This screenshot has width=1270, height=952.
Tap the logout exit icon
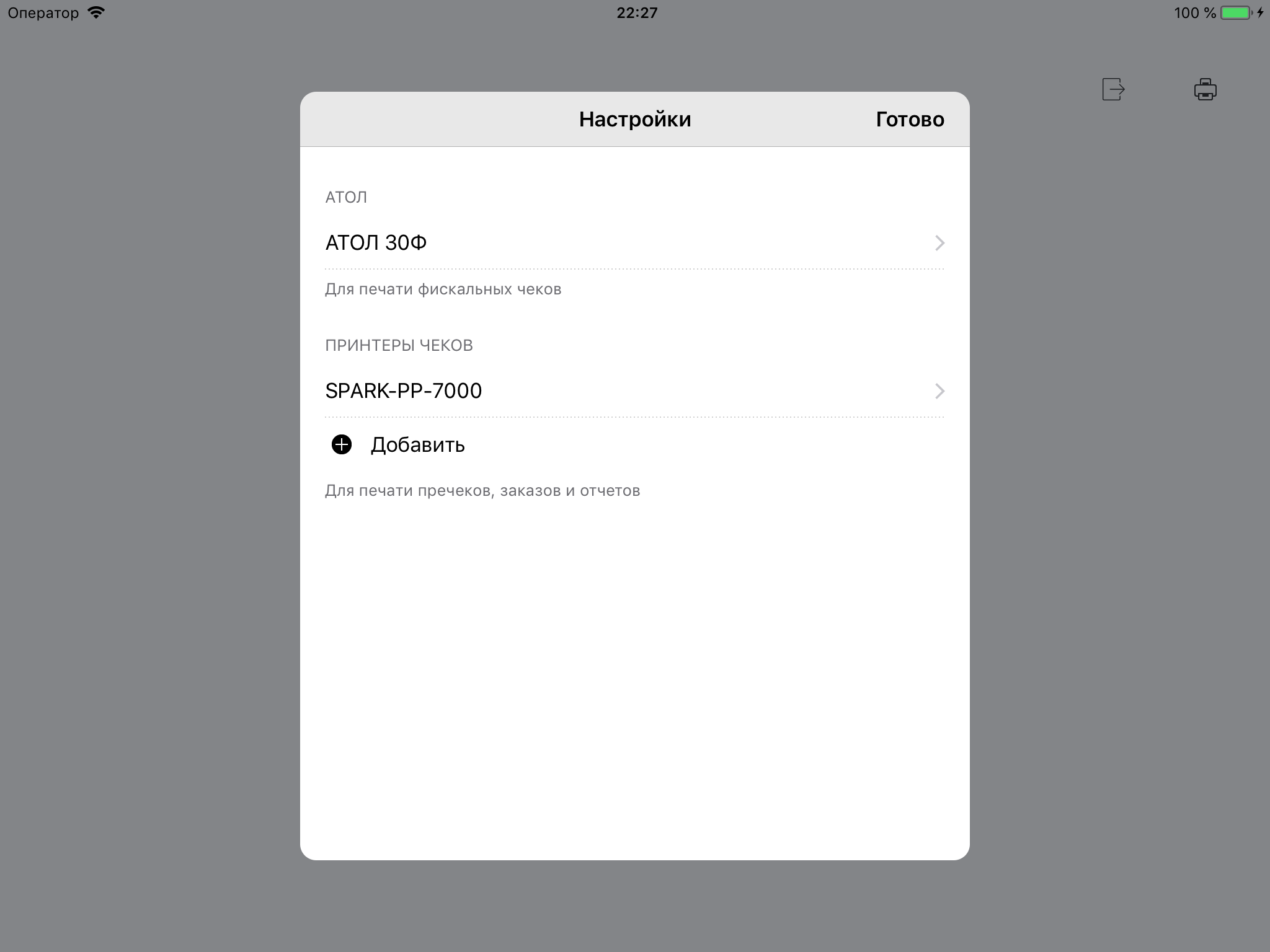tap(1113, 89)
